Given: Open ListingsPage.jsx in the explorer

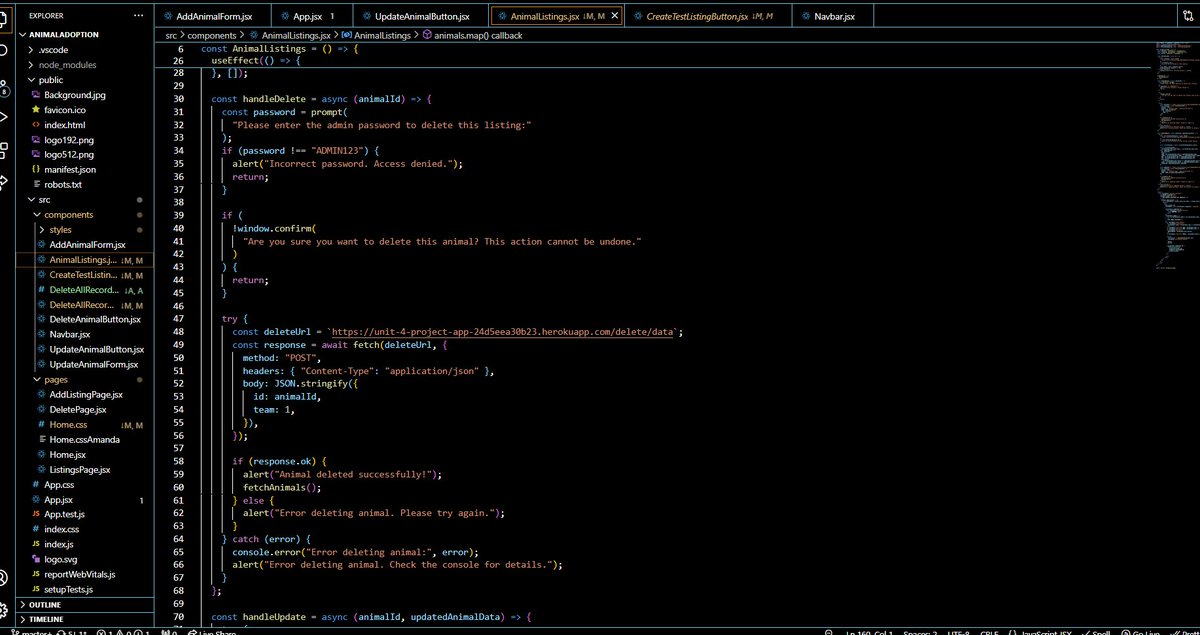Looking at the screenshot, I should (80, 470).
